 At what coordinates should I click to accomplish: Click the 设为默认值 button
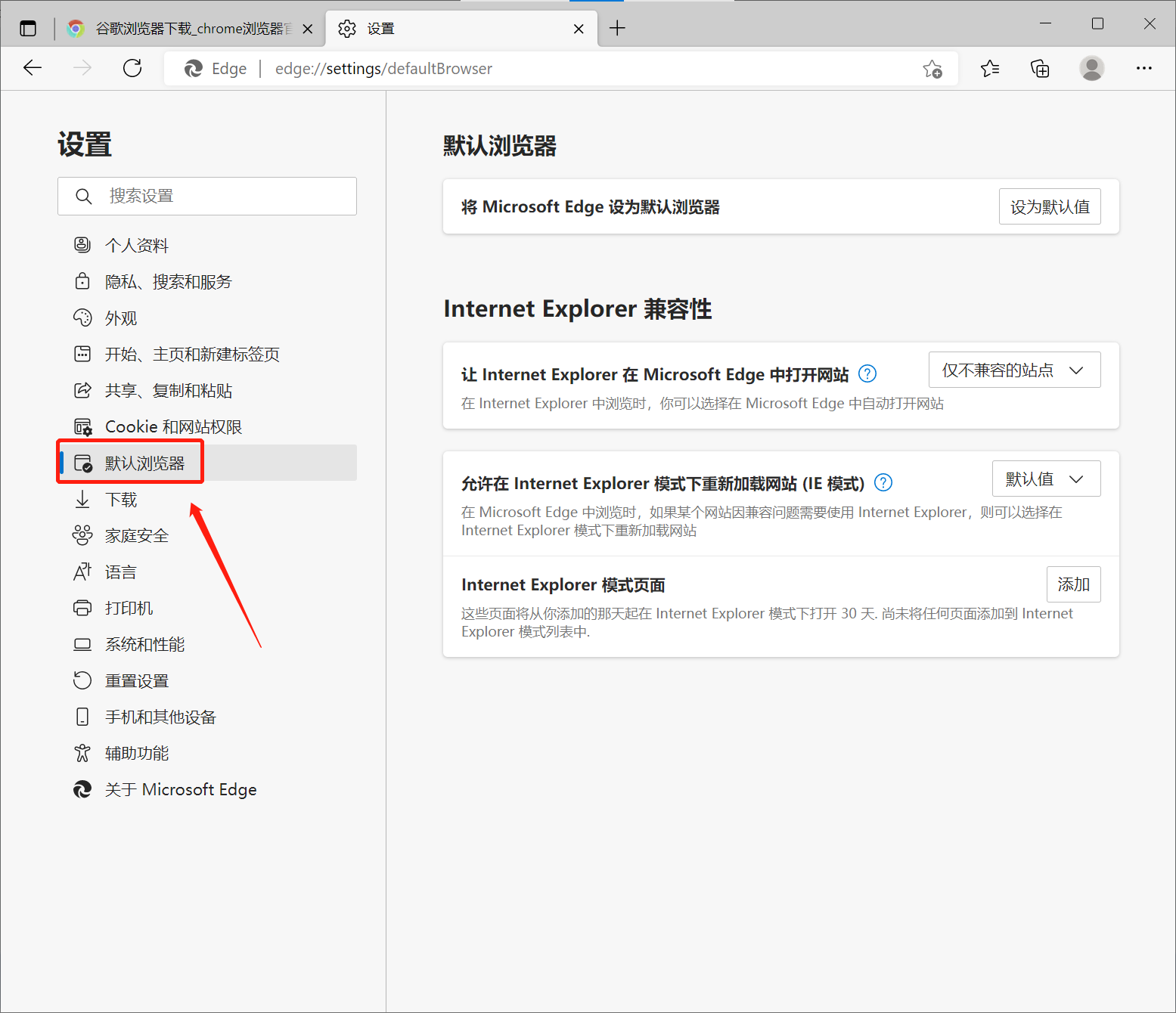click(x=1050, y=206)
